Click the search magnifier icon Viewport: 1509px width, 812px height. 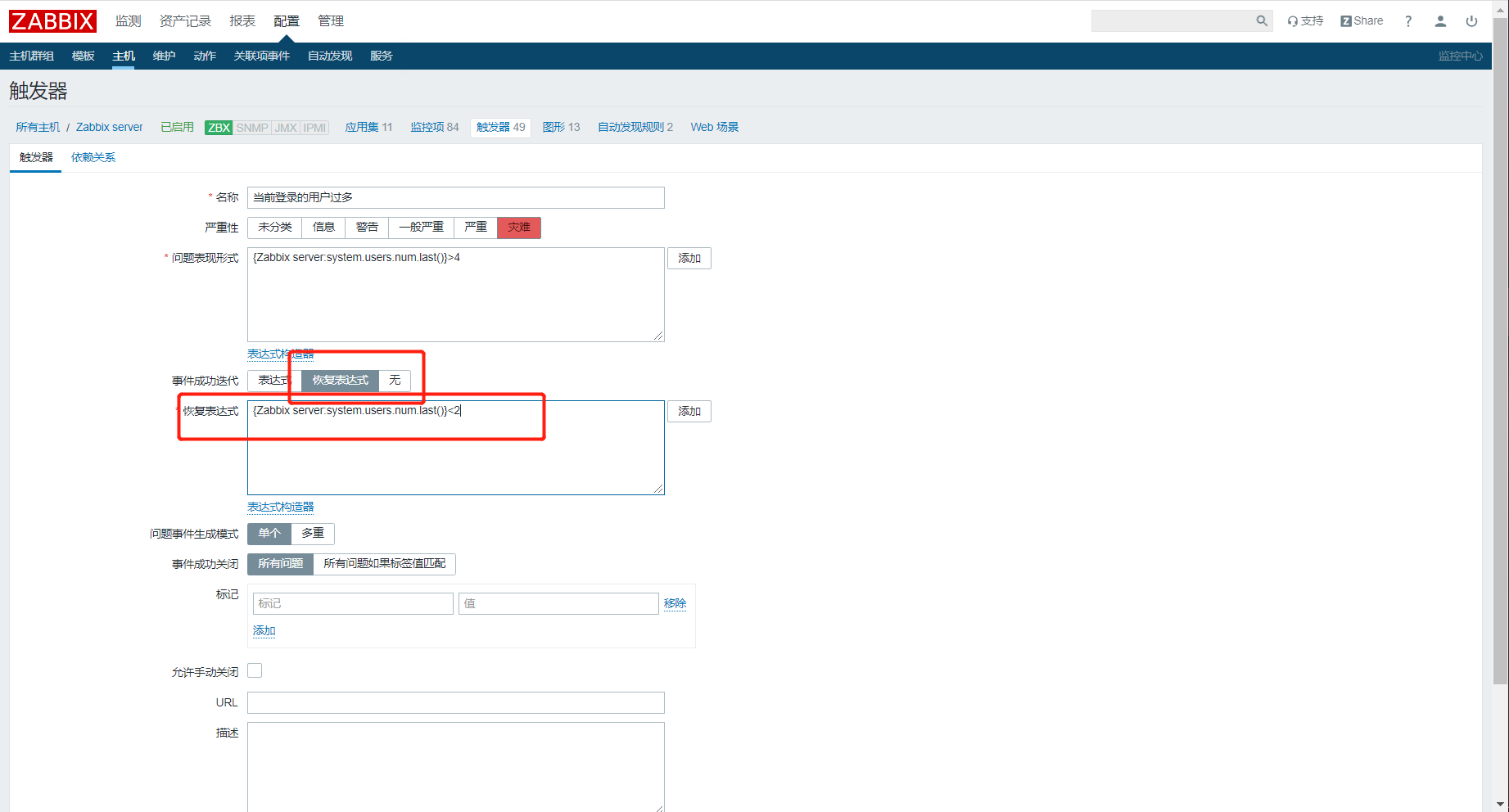[1262, 21]
